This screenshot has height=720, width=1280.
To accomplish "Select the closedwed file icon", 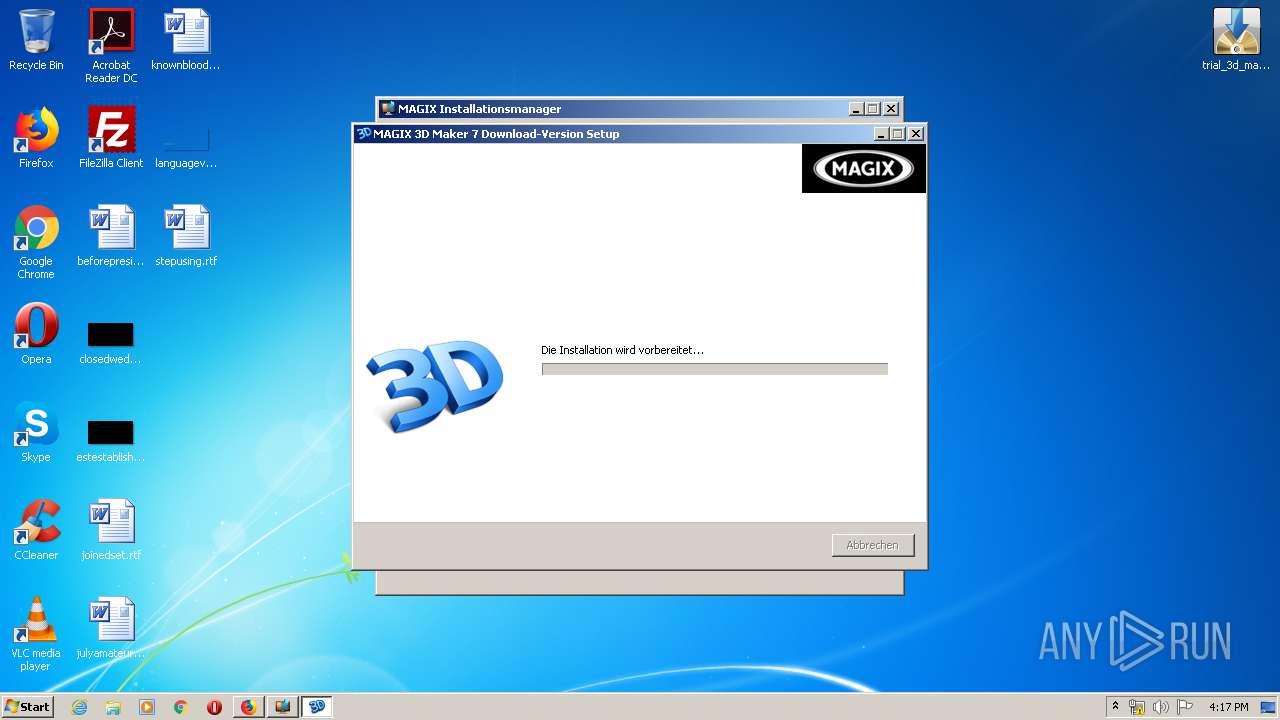I will click(x=111, y=343).
